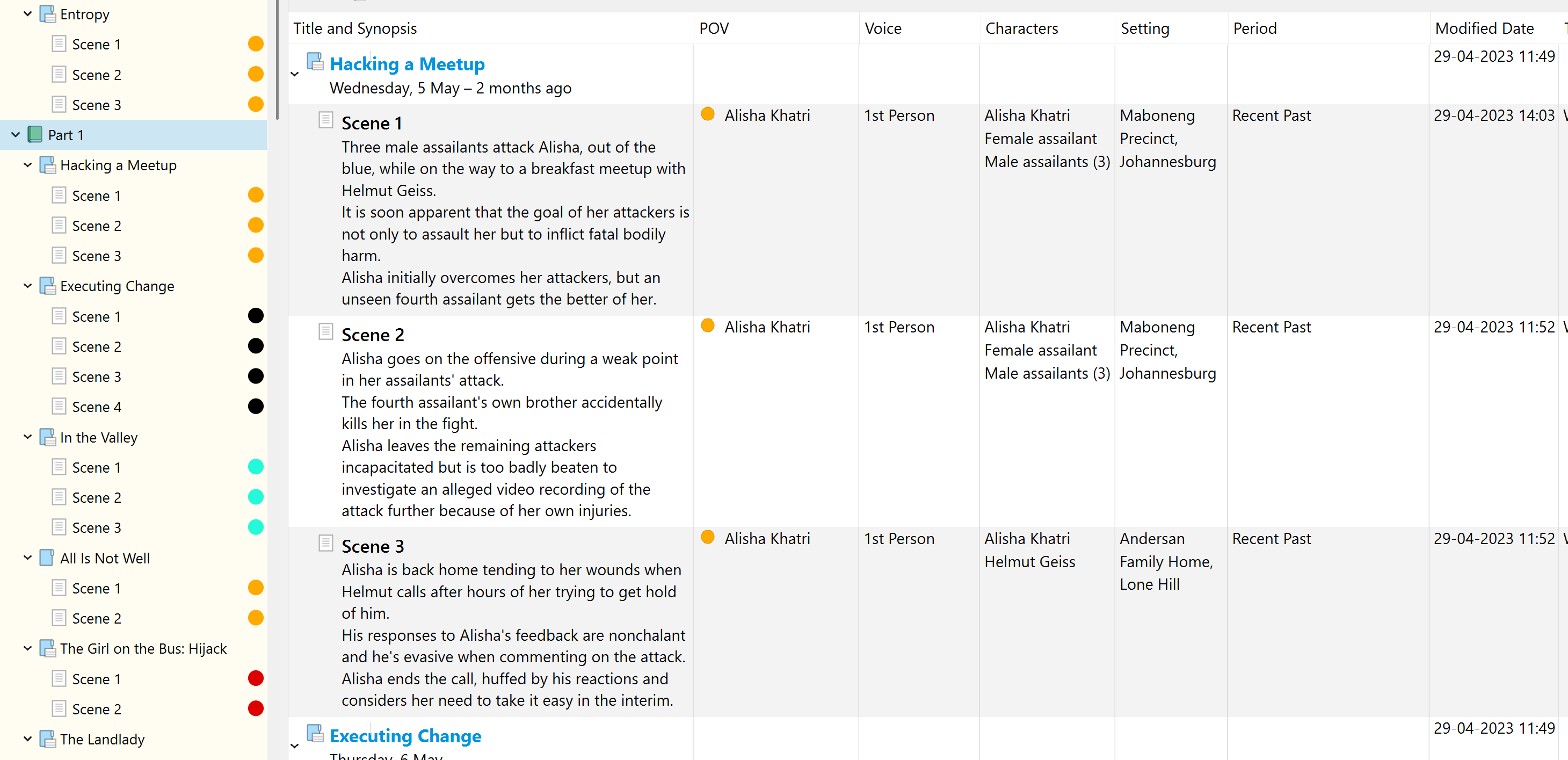Viewport: 1568px width, 760px height.
Task: Click the Scene 3 document icon in the outline
Action: point(325,542)
